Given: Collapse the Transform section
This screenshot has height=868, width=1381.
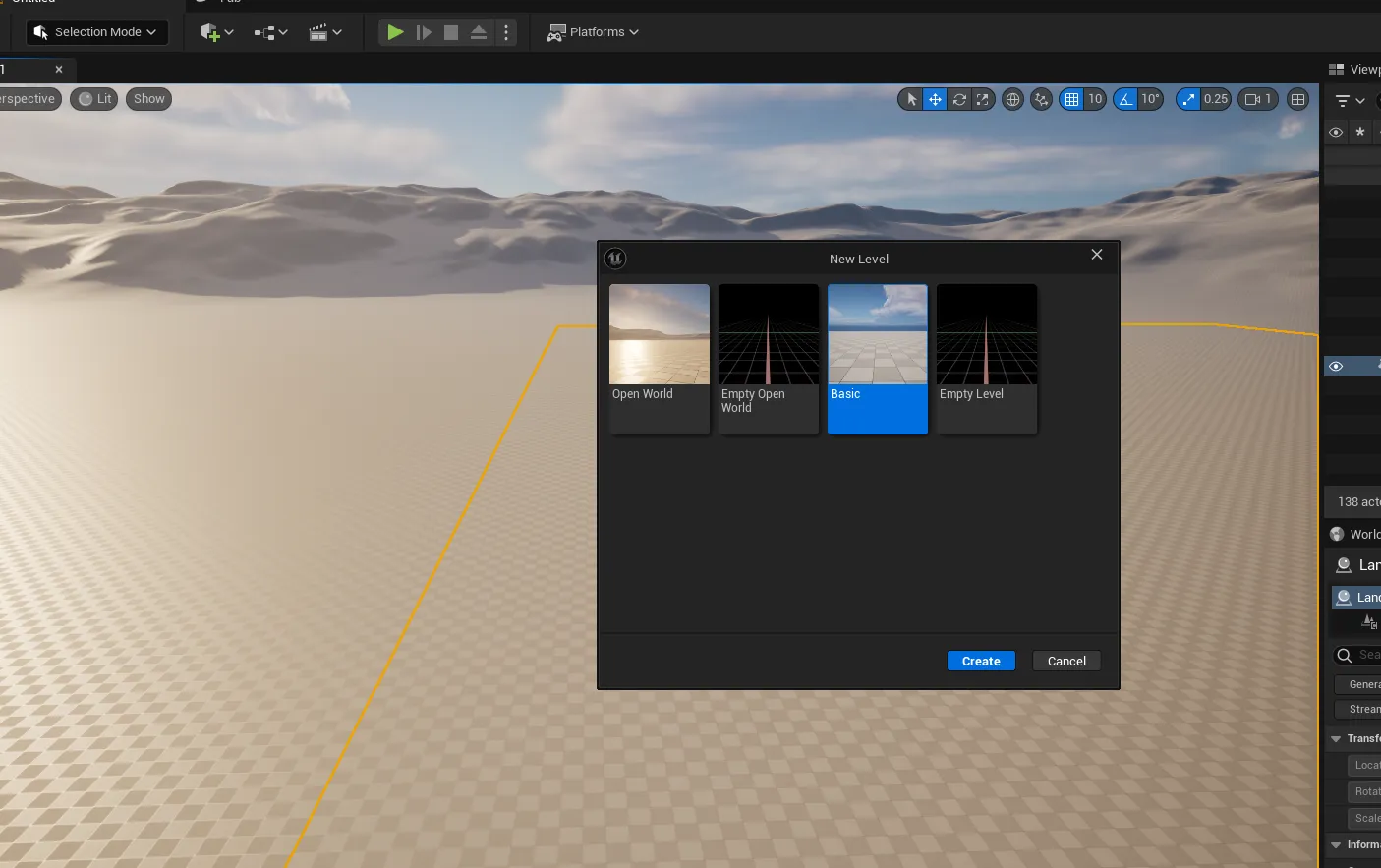Looking at the screenshot, I should (x=1336, y=738).
